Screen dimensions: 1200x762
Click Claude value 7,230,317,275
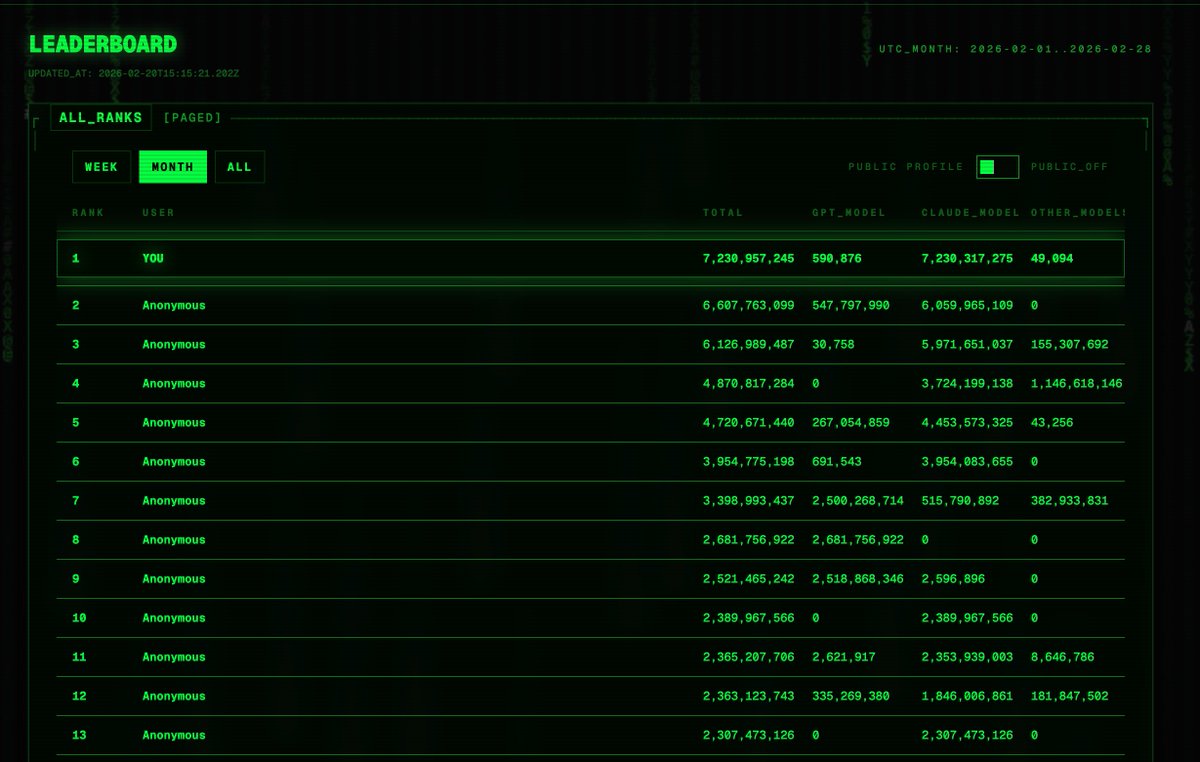coord(967,258)
